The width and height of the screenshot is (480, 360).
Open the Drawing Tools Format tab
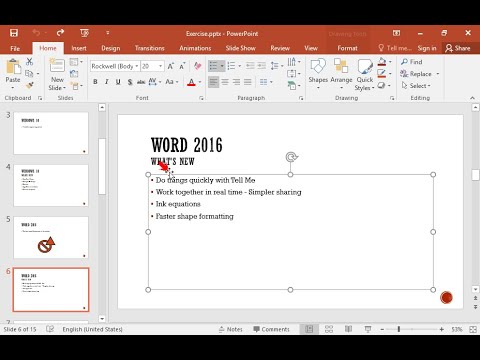tap(347, 48)
